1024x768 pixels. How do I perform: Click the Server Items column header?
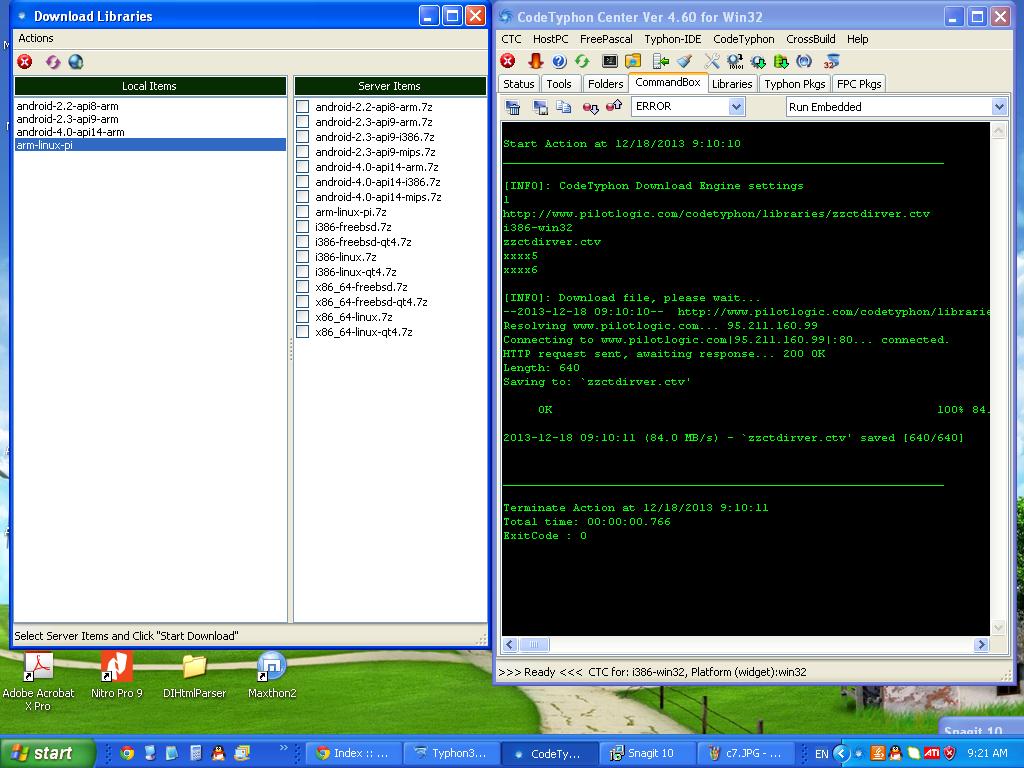tap(390, 86)
